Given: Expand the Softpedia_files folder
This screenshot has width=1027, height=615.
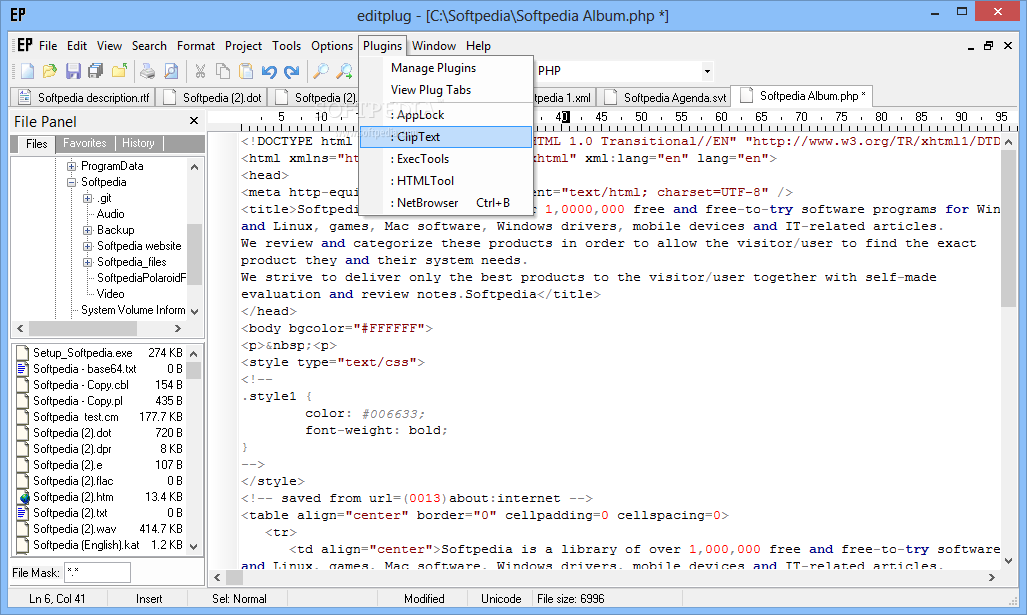Looking at the screenshot, I should click(x=88, y=262).
